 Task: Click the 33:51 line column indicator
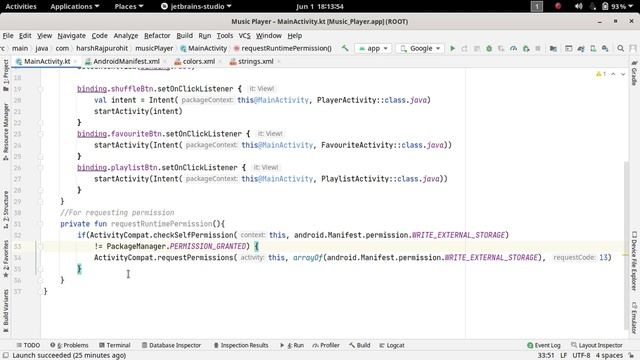point(546,356)
